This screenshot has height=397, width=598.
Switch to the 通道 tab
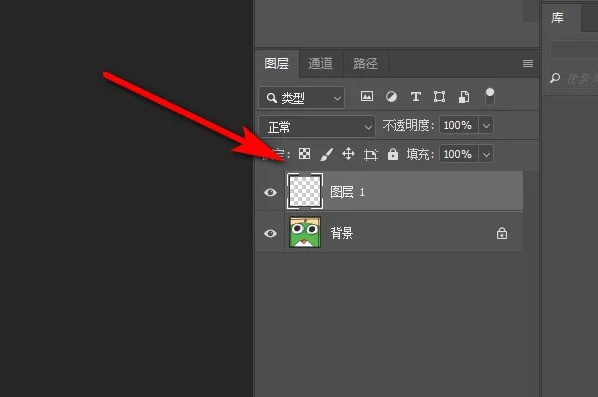[x=321, y=63]
